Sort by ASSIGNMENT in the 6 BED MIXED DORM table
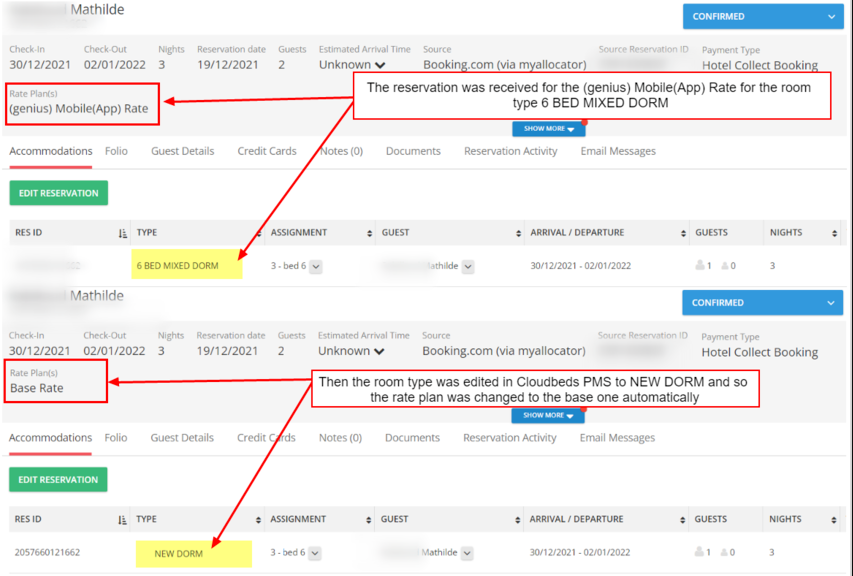 pyautogui.click(x=370, y=233)
